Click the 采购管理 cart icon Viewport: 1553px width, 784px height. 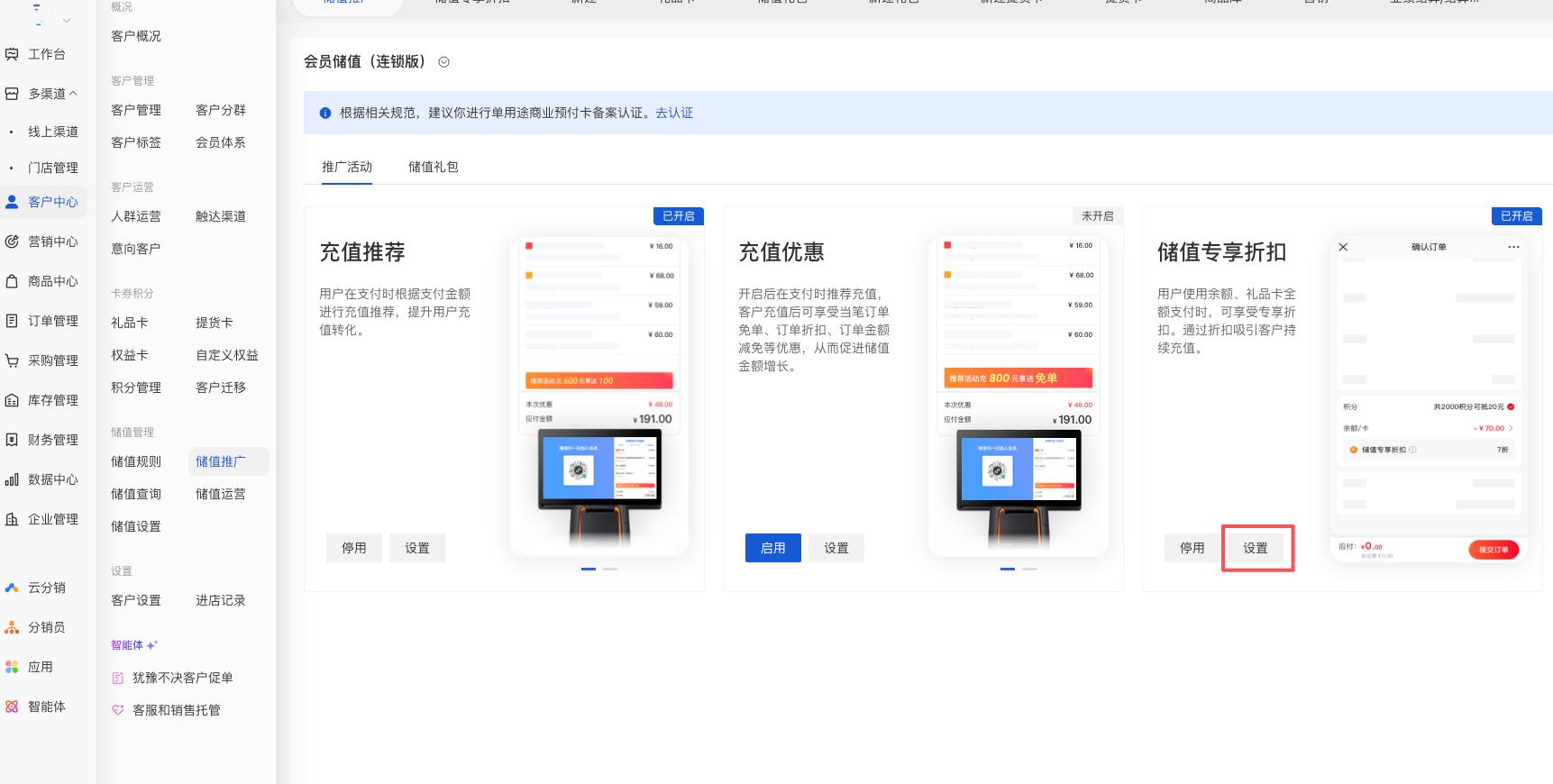pos(12,360)
